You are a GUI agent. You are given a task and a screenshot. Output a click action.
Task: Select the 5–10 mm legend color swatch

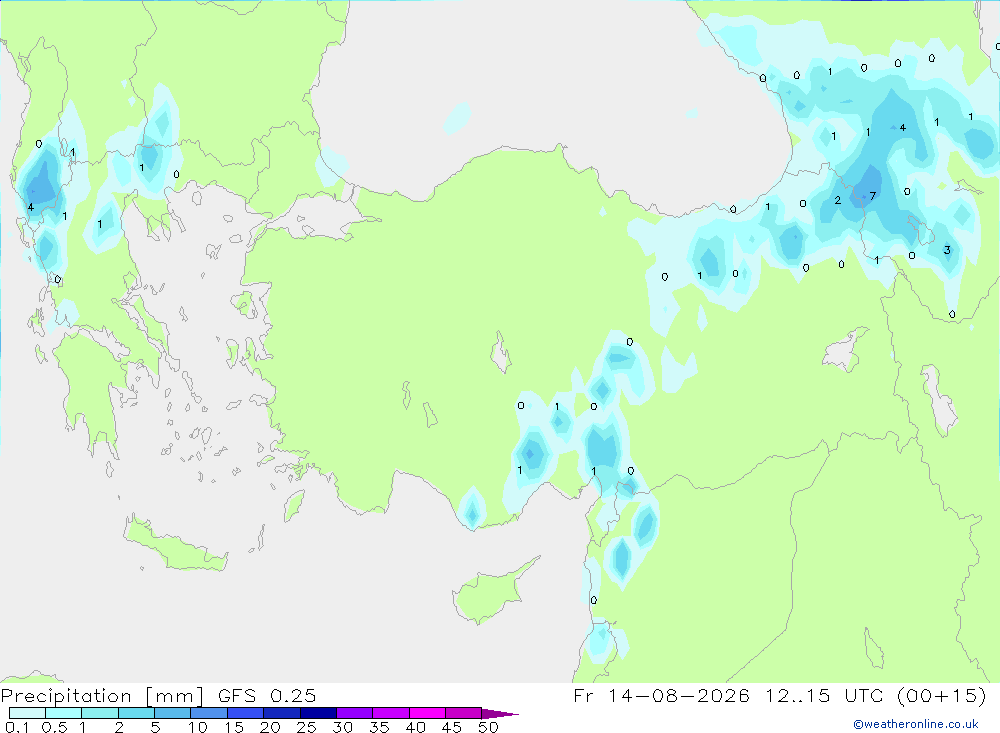tap(173, 713)
